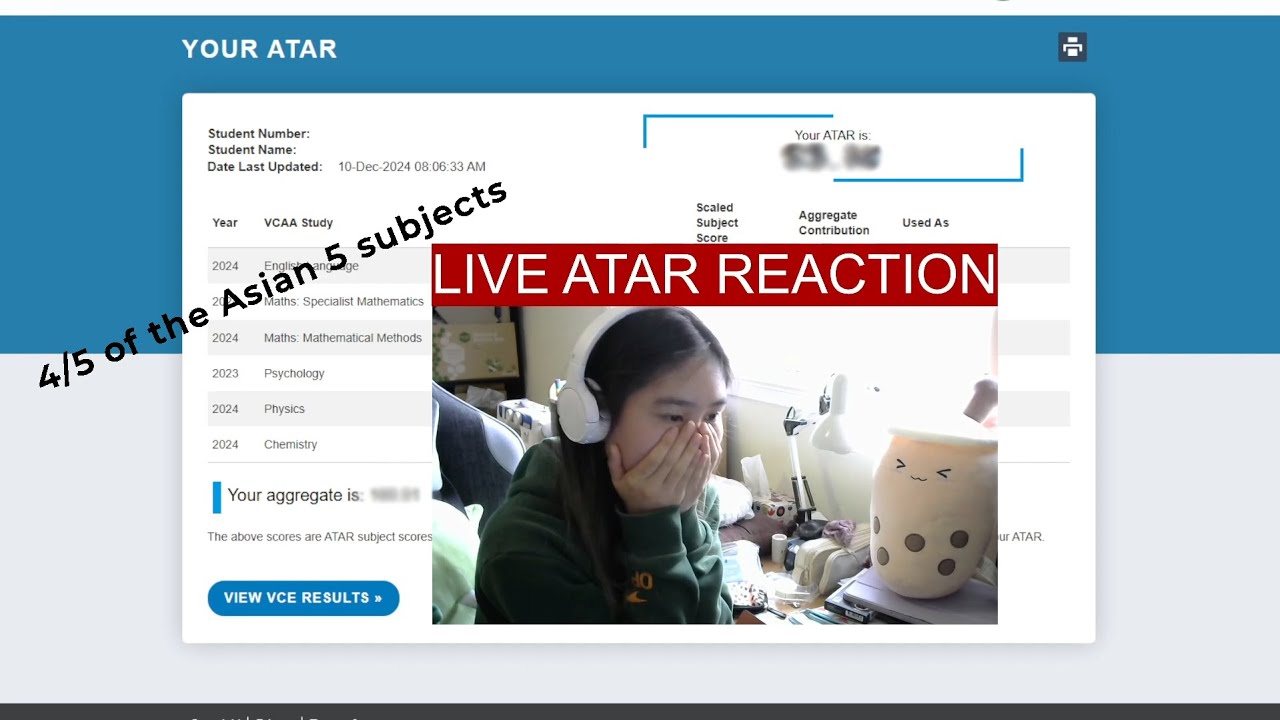
Task: Click the Your aggregate is text
Action: pos(294,495)
